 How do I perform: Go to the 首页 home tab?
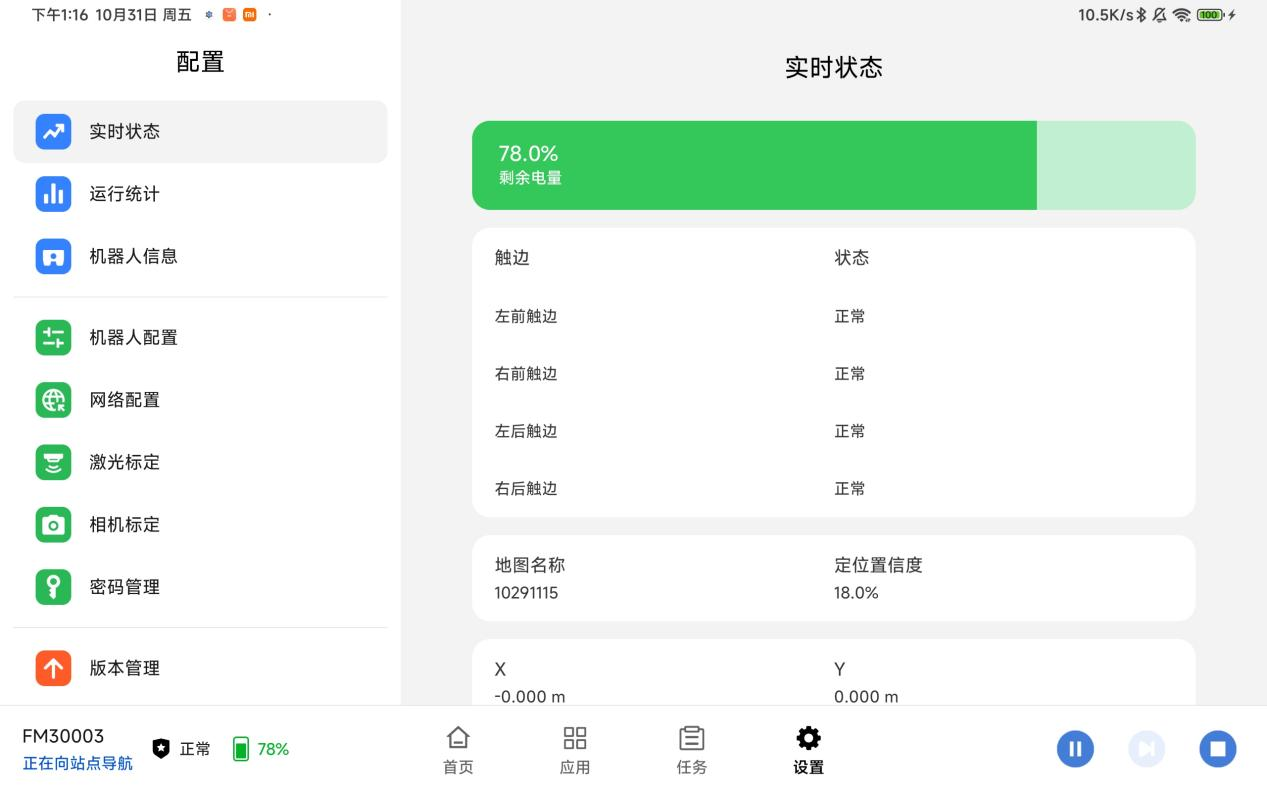458,750
